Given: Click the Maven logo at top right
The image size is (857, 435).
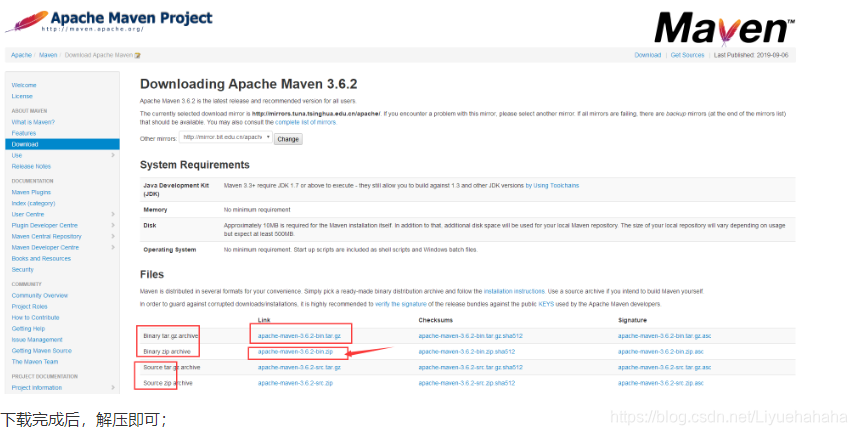Looking at the screenshot, I should (724, 27).
